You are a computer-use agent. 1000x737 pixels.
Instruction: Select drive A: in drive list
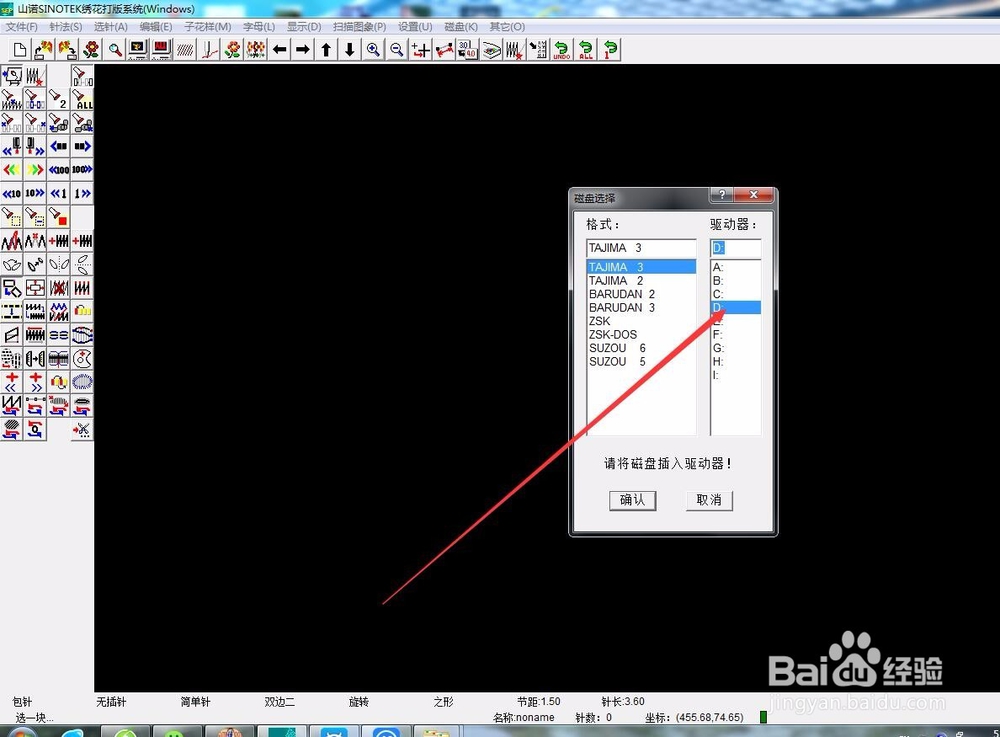click(x=735, y=267)
